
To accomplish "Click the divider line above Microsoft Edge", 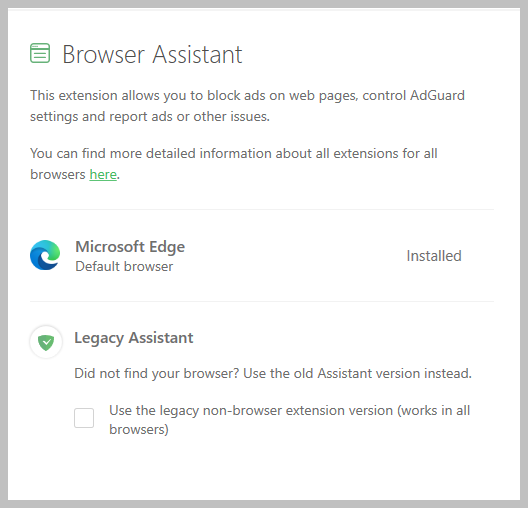I will [x=262, y=209].
